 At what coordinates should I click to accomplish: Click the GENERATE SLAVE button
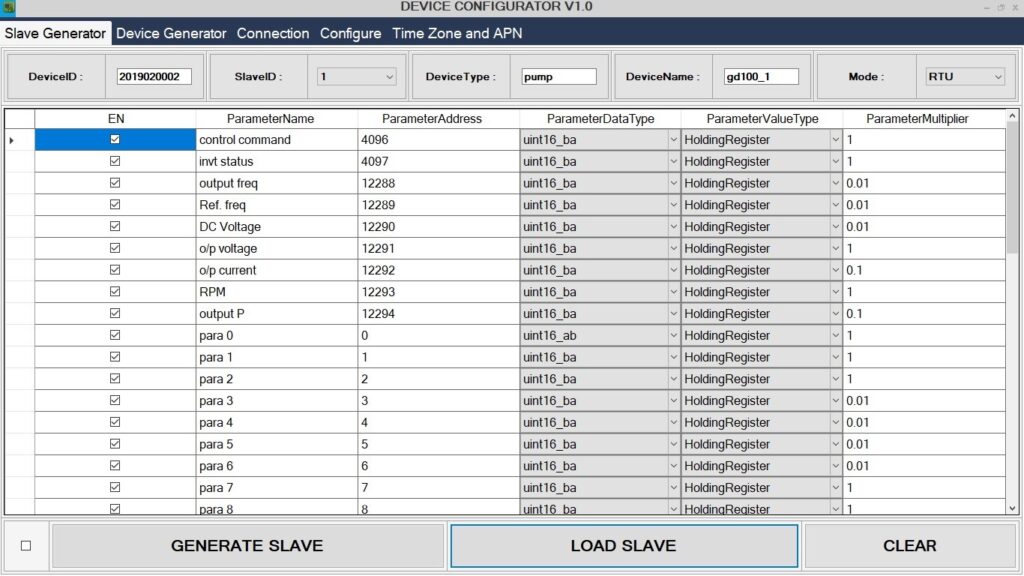248,545
